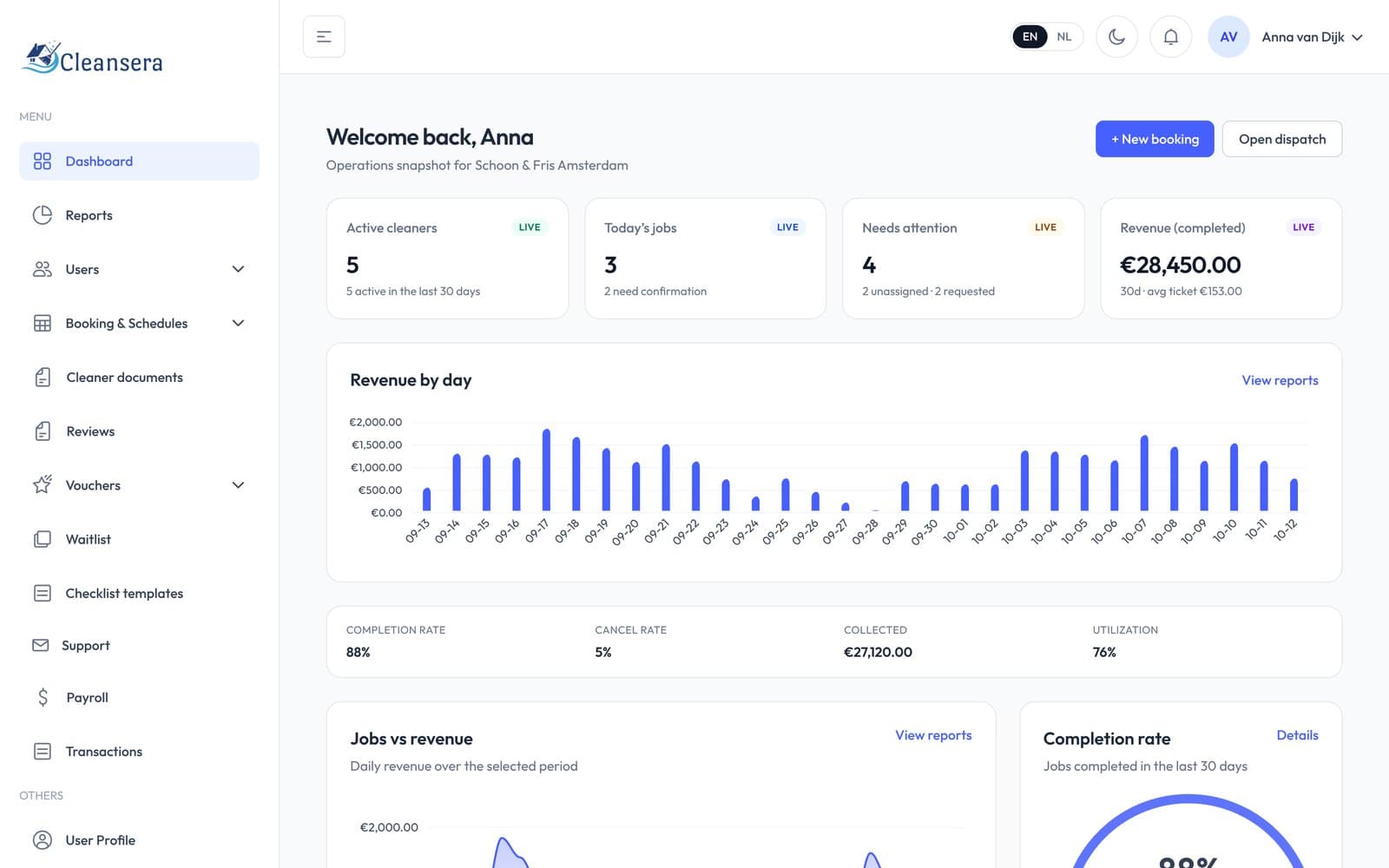Click the 09-17 revenue bar
Screen dimensions: 1389x868
[546, 470]
